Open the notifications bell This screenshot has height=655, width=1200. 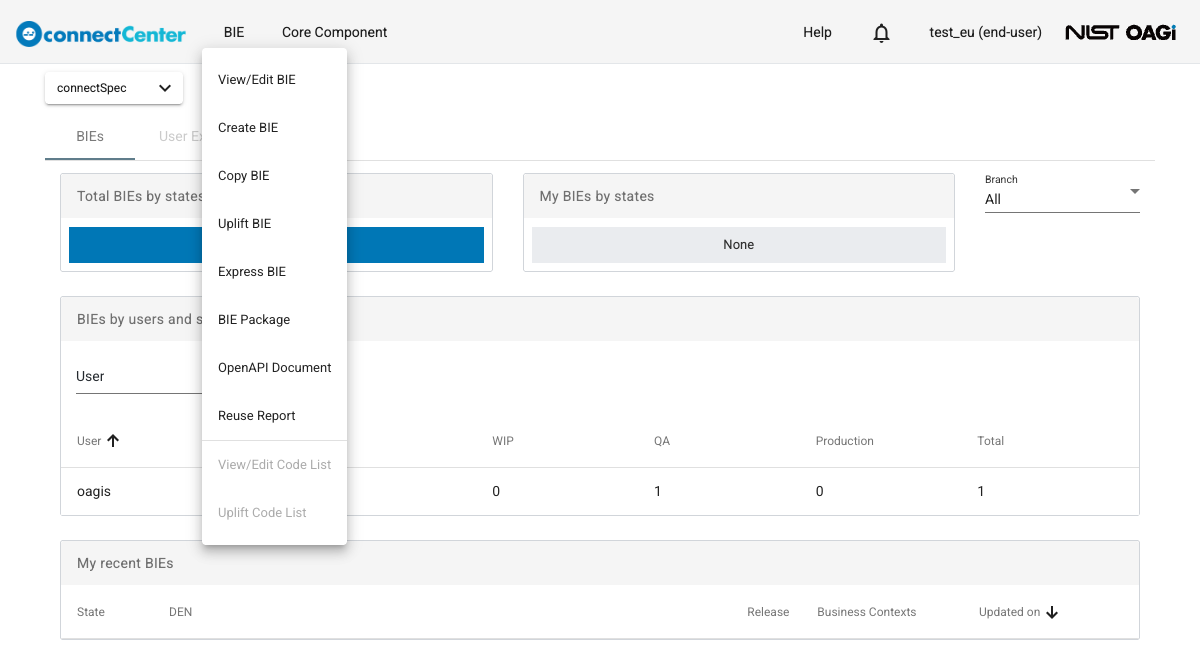(881, 33)
